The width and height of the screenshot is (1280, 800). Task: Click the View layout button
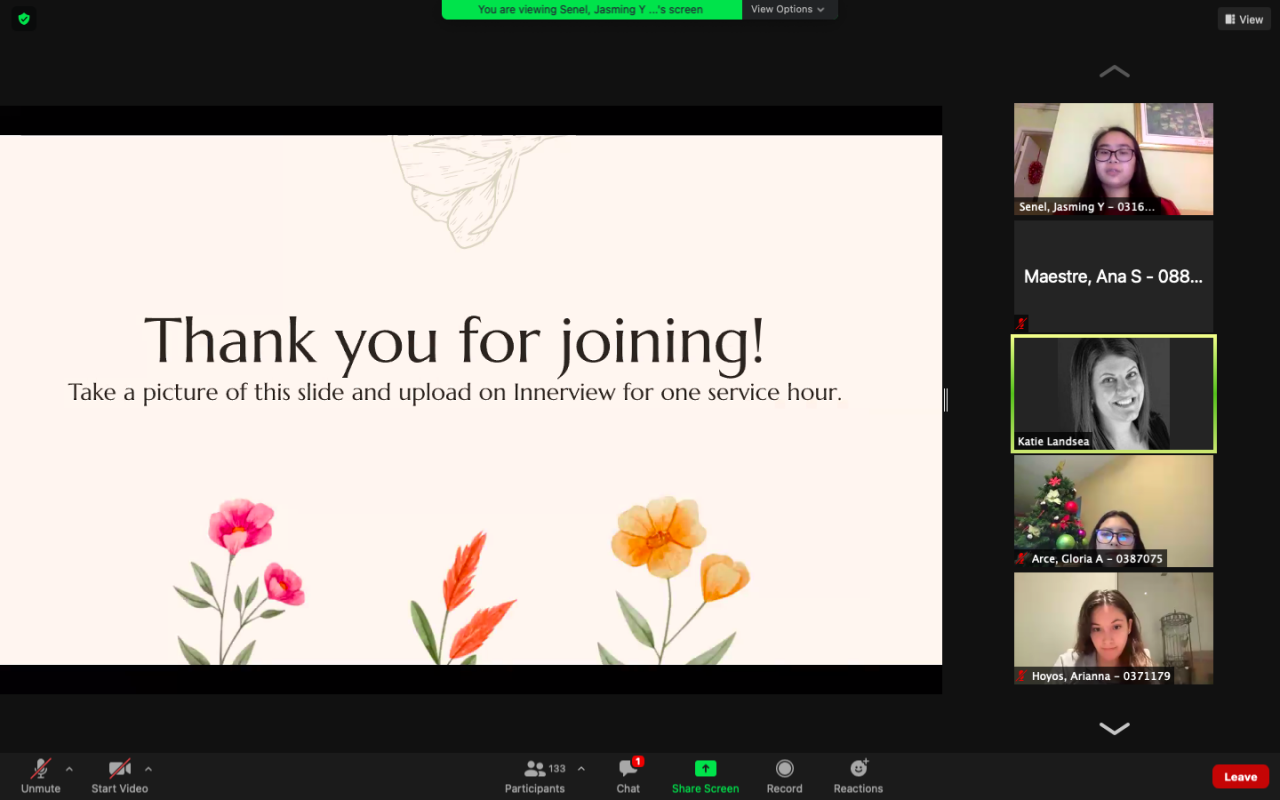[x=1244, y=19]
